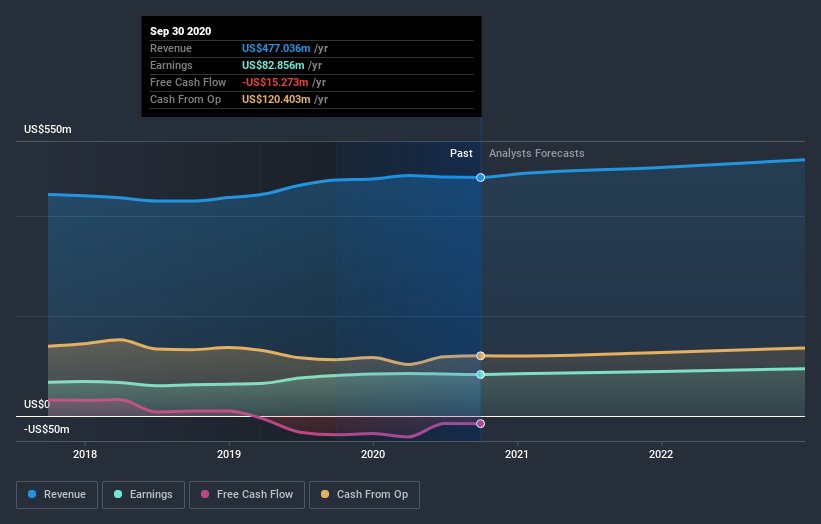Screen dimensions: 821x524
Task: Click the Analysts Forecasts label
Action: pos(537,153)
